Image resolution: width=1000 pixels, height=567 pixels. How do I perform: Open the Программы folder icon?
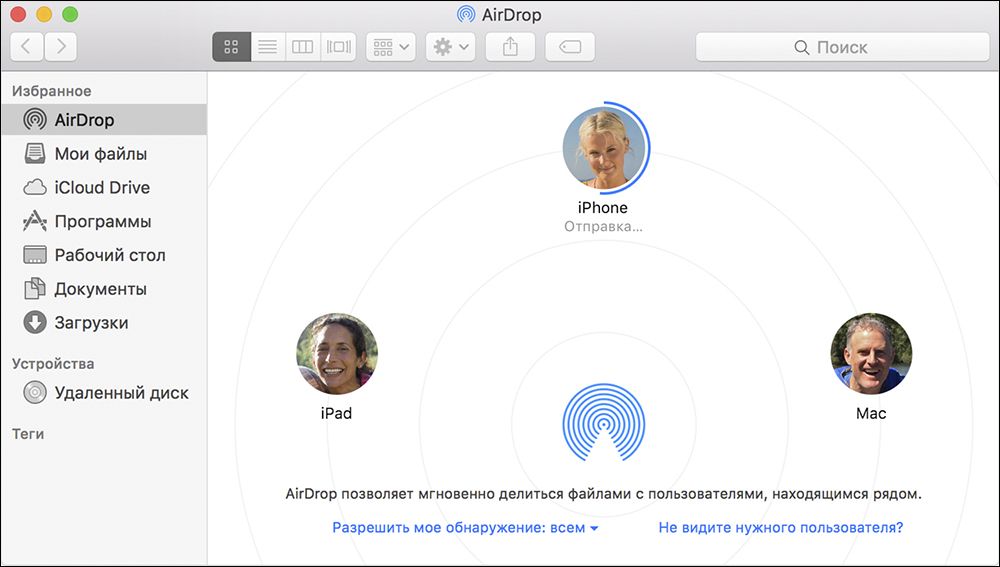pos(35,222)
